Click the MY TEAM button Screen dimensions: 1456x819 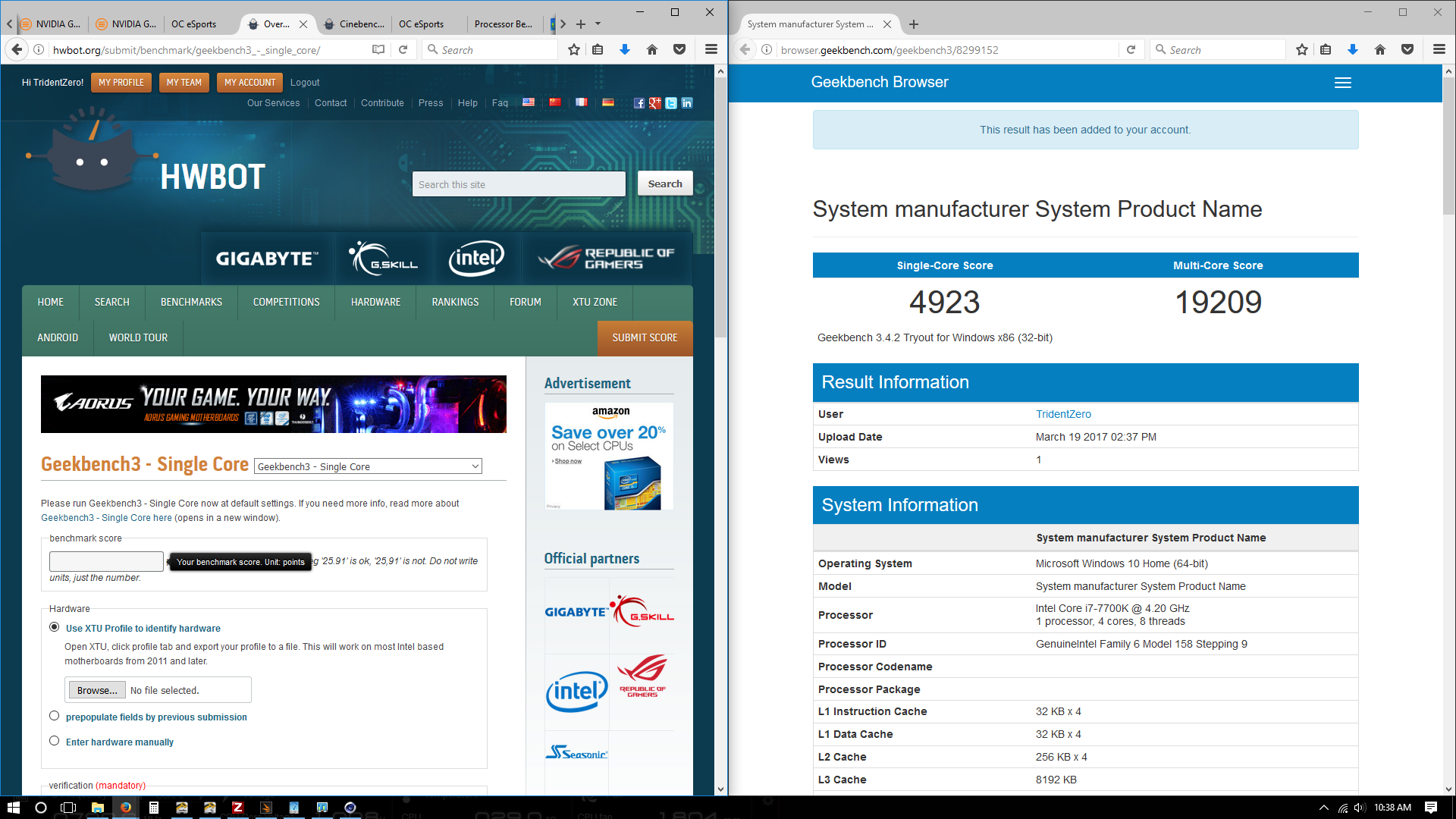184,83
